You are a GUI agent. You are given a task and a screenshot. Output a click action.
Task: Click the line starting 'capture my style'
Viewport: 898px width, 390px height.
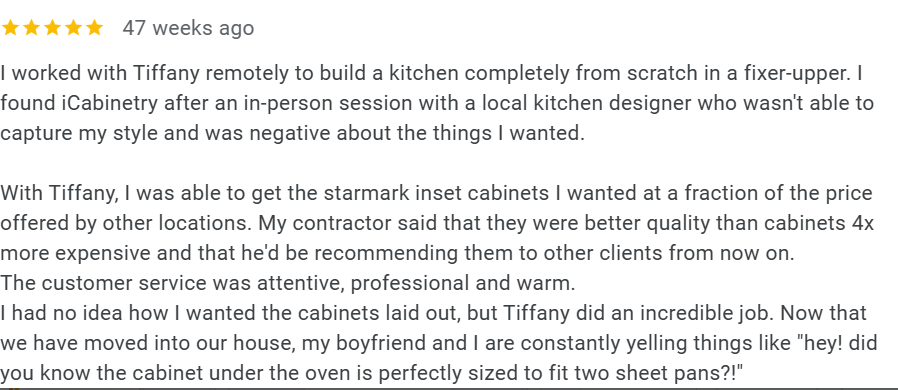tap(292, 133)
